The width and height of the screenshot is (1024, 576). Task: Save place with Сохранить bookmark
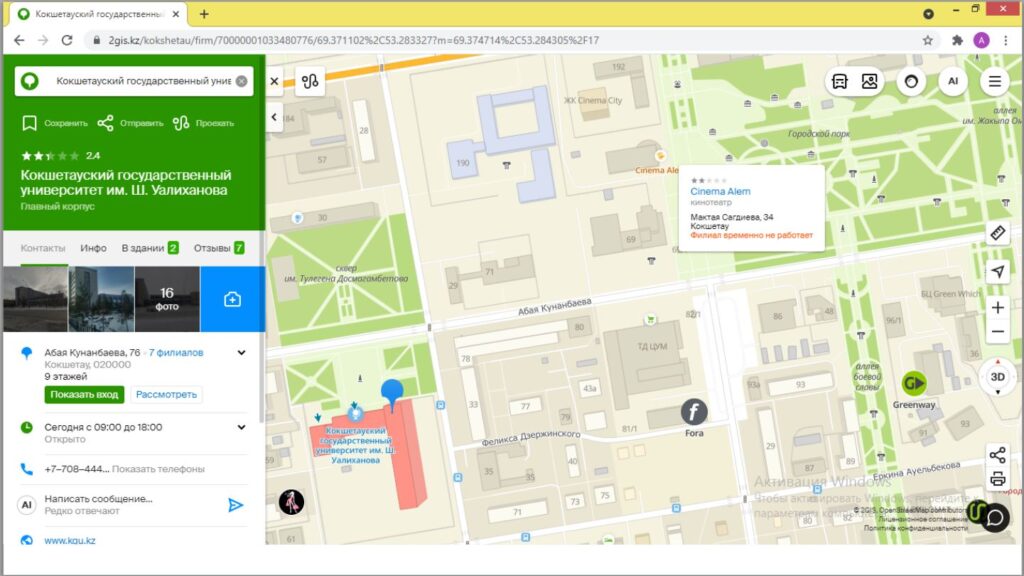click(x=55, y=123)
